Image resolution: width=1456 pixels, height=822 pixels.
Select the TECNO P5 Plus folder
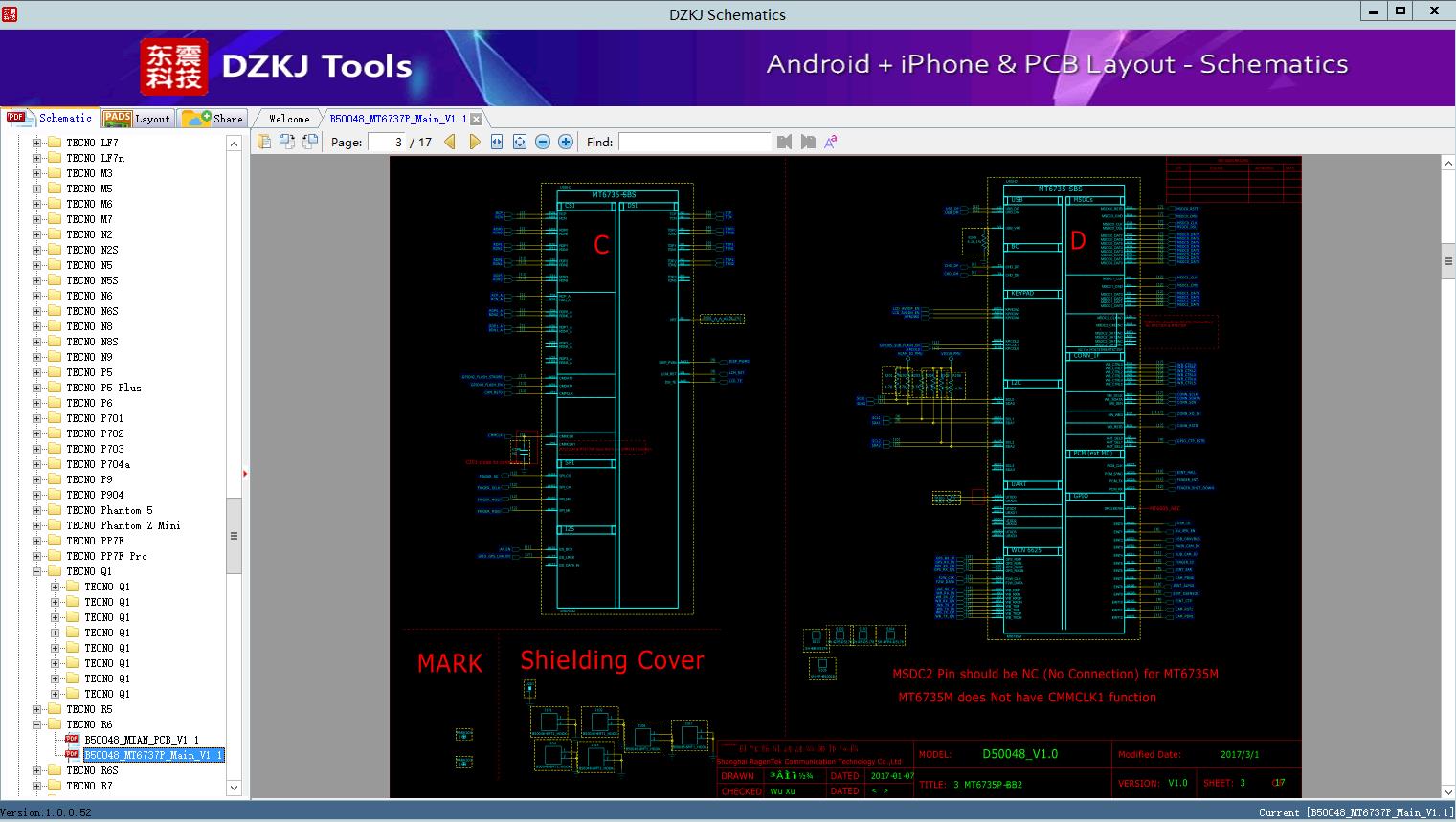click(103, 388)
